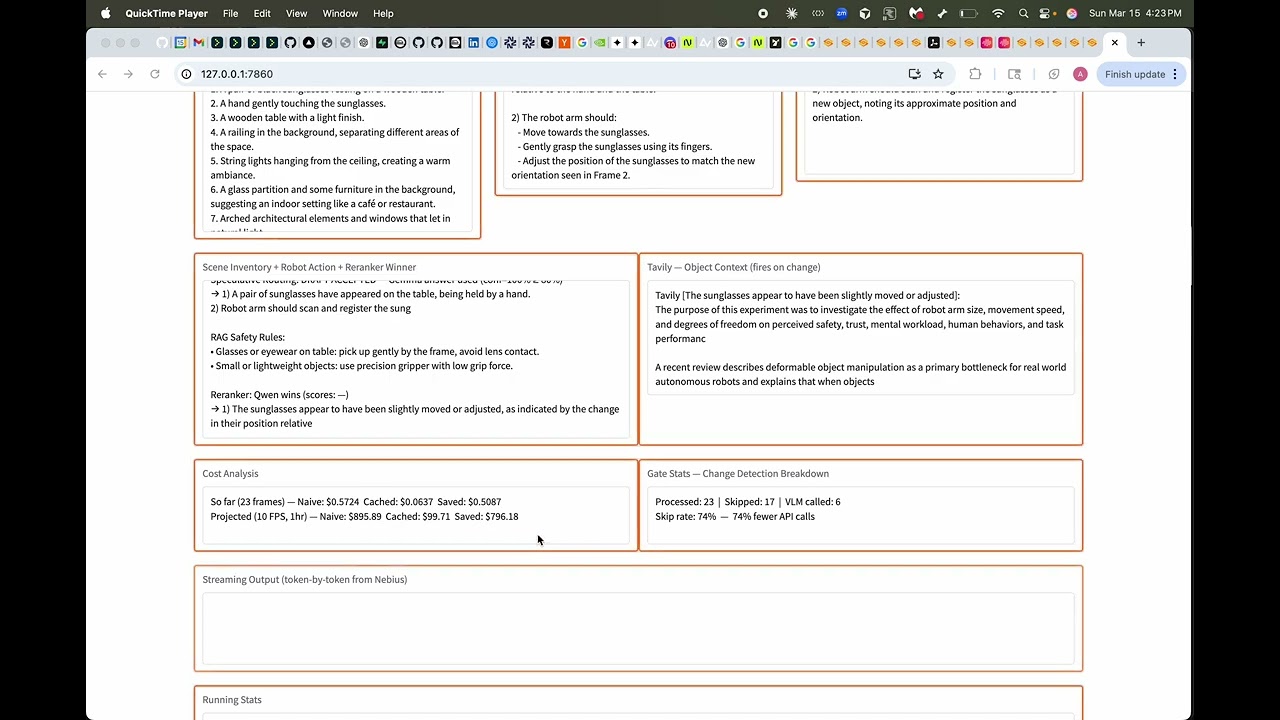This screenshot has width=1280, height=720.
Task: Click the Siri icon in menu bar
Action: coord(1072,13)
